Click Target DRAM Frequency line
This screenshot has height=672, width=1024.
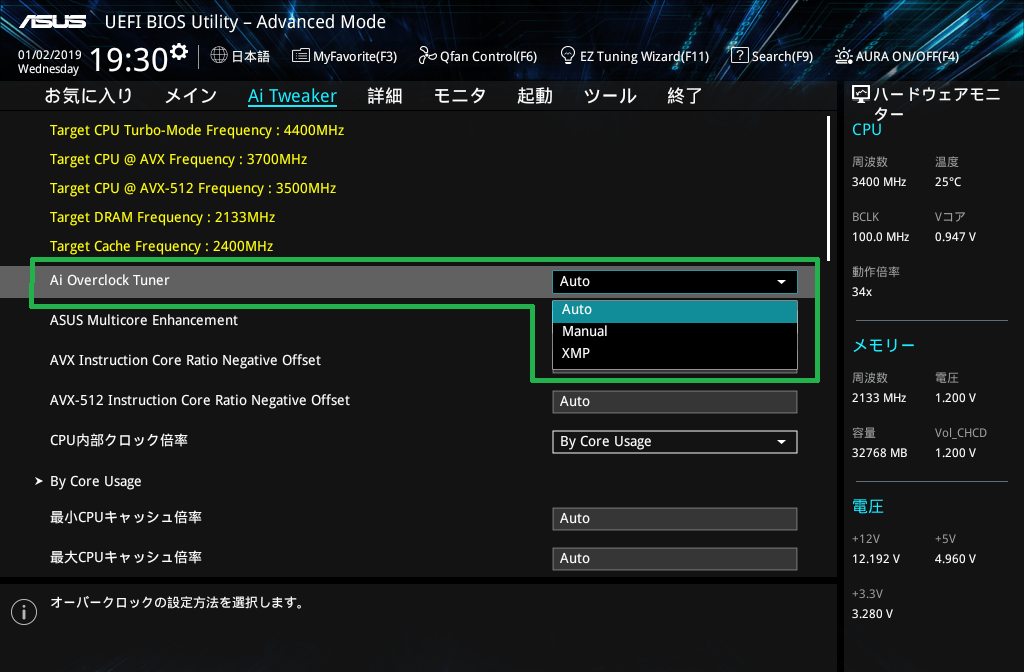[163, 217]
